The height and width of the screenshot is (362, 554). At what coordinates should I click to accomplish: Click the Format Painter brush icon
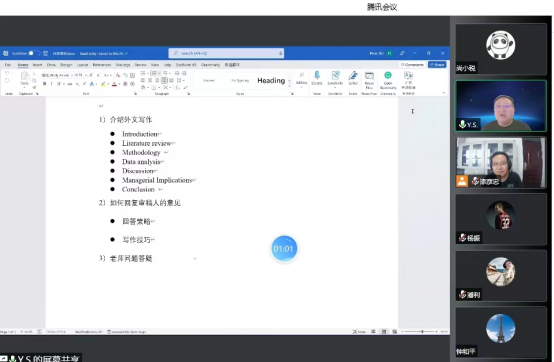(x=34, y=87)
